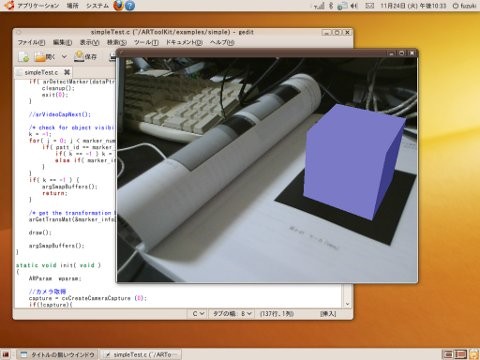Select the simpleTest.c taskbar button
Viewport: 480px width, 360px height.
tap(141, 354)
